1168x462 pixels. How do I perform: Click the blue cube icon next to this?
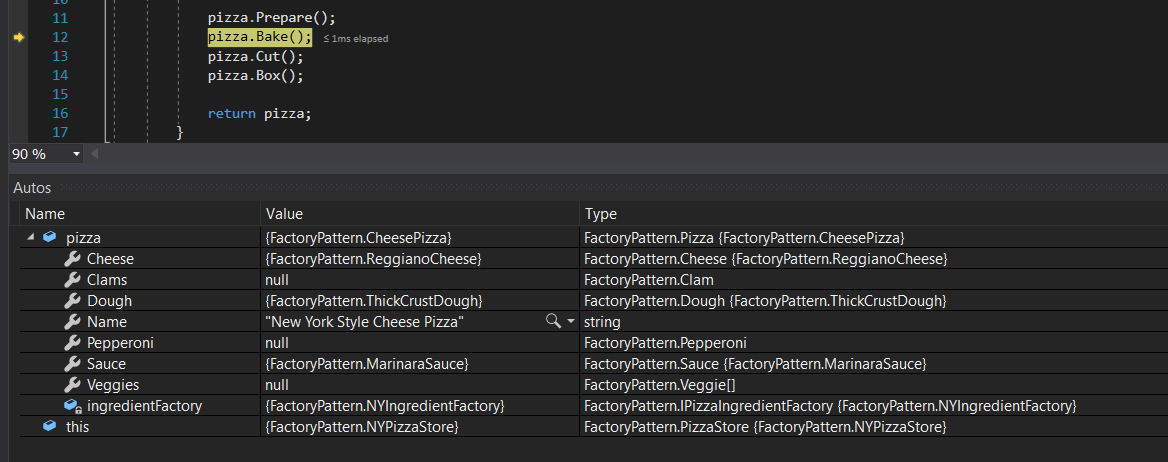[x=49, y=427]
